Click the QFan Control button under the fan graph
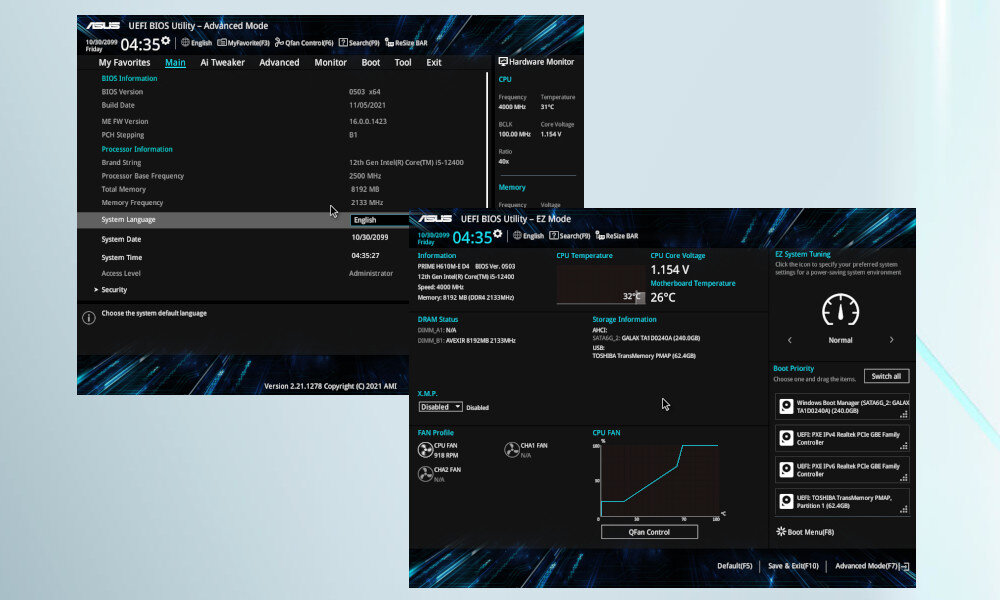 pos(649,532)
